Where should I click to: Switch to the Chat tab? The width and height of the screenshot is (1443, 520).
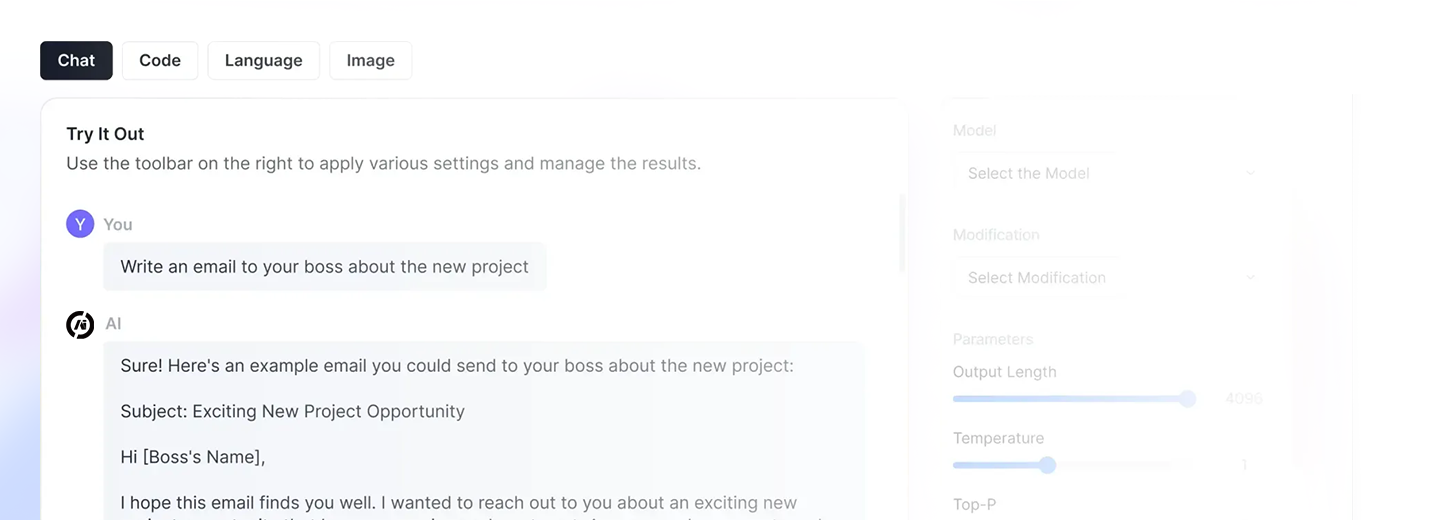coord(76,60)
